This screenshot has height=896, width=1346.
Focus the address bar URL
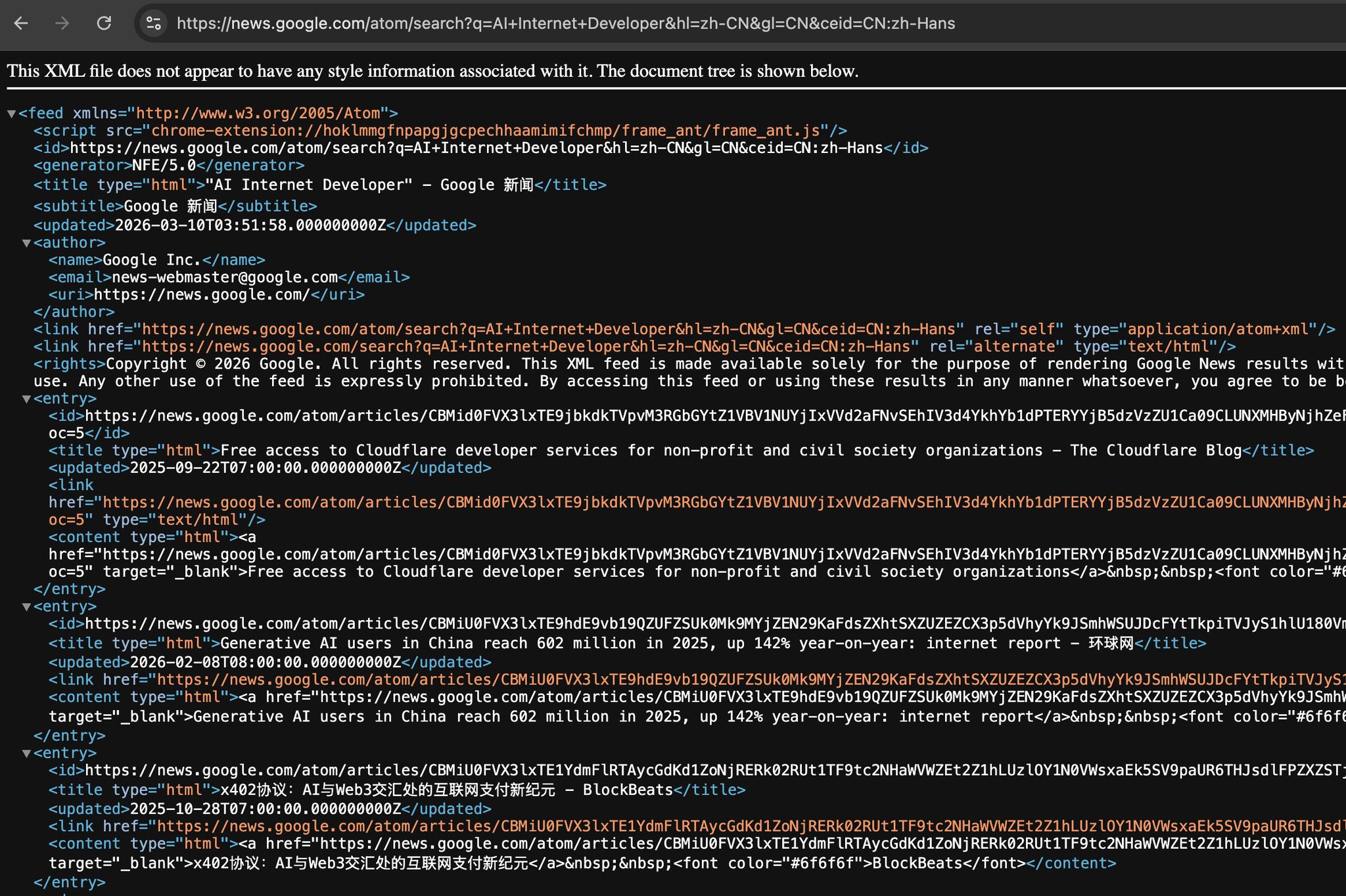(x=565, y=24)
